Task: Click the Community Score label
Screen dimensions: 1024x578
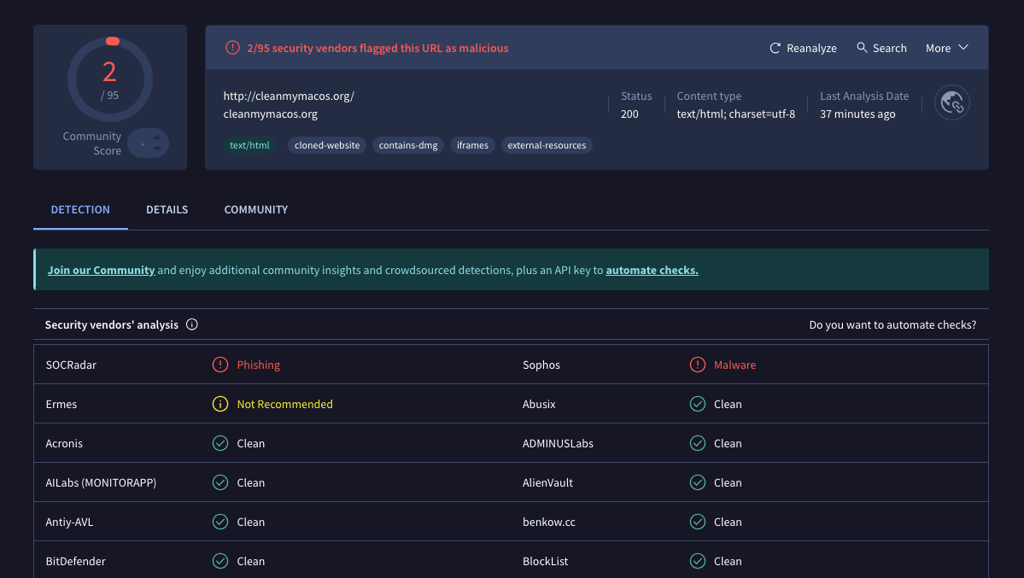Action: coord(92,143)
